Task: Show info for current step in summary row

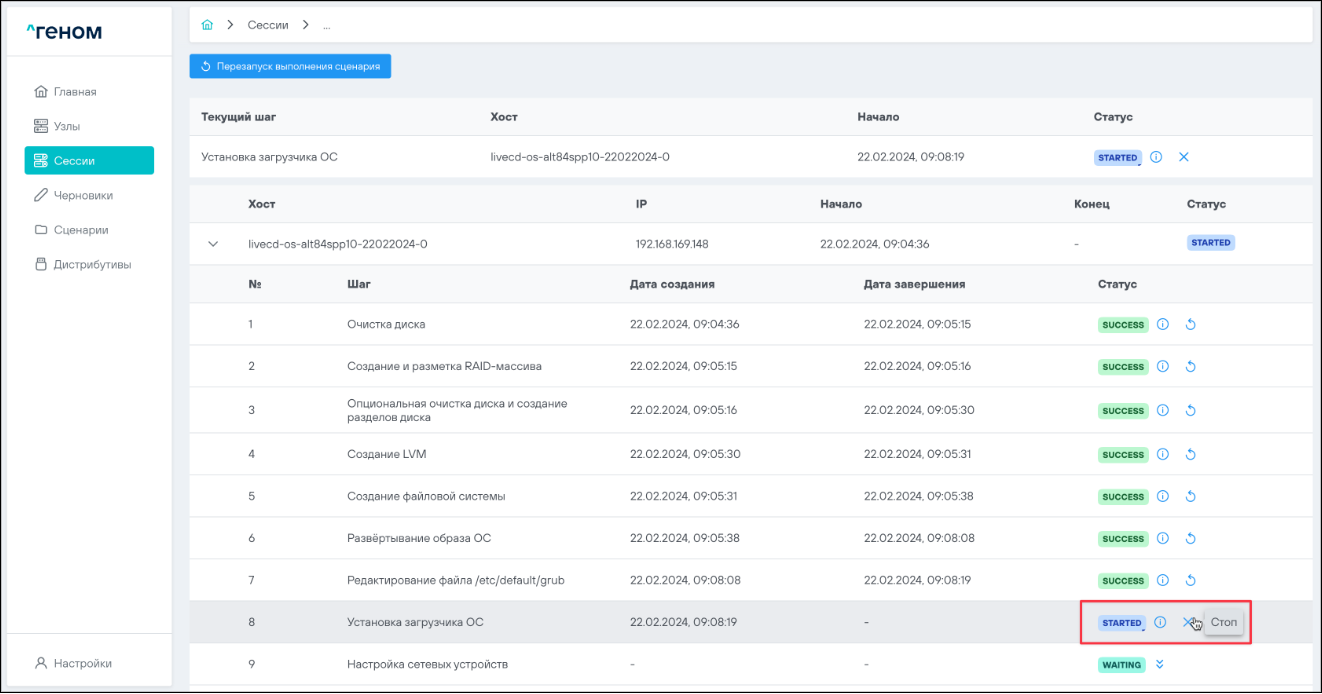Action: coord(1156,157)
